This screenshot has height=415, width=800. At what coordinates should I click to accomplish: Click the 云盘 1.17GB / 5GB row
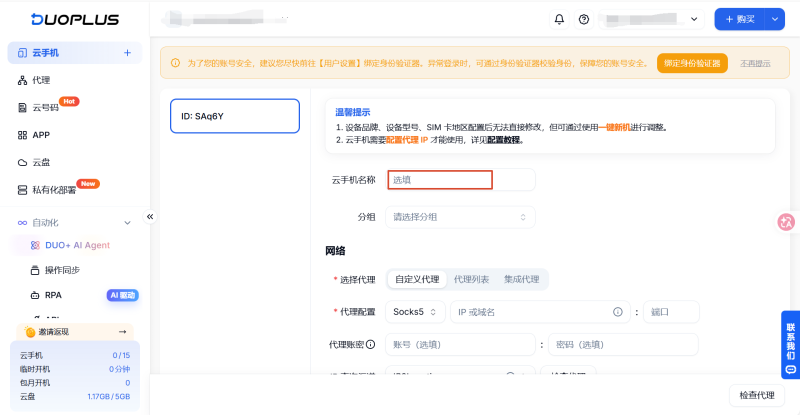(75, 396)
